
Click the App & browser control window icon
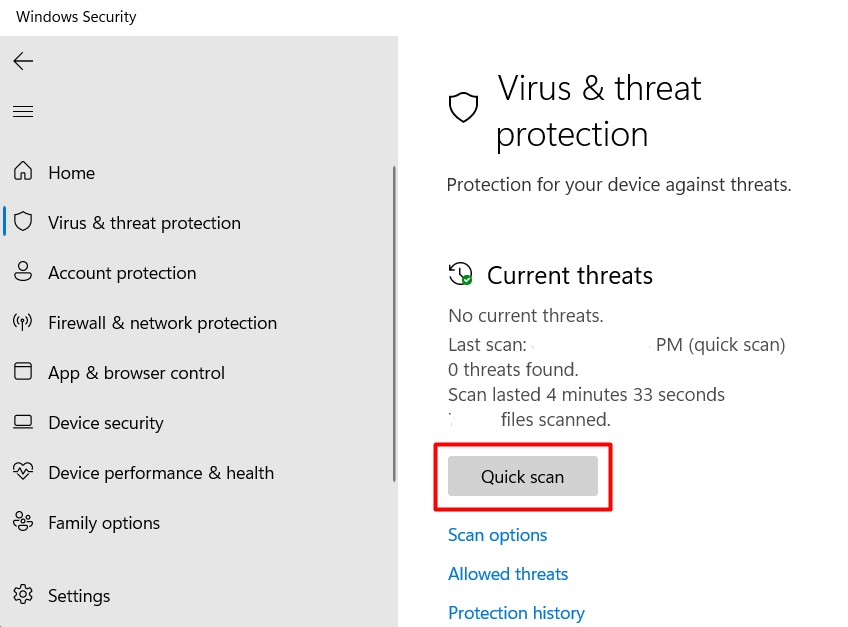point(23,372)
